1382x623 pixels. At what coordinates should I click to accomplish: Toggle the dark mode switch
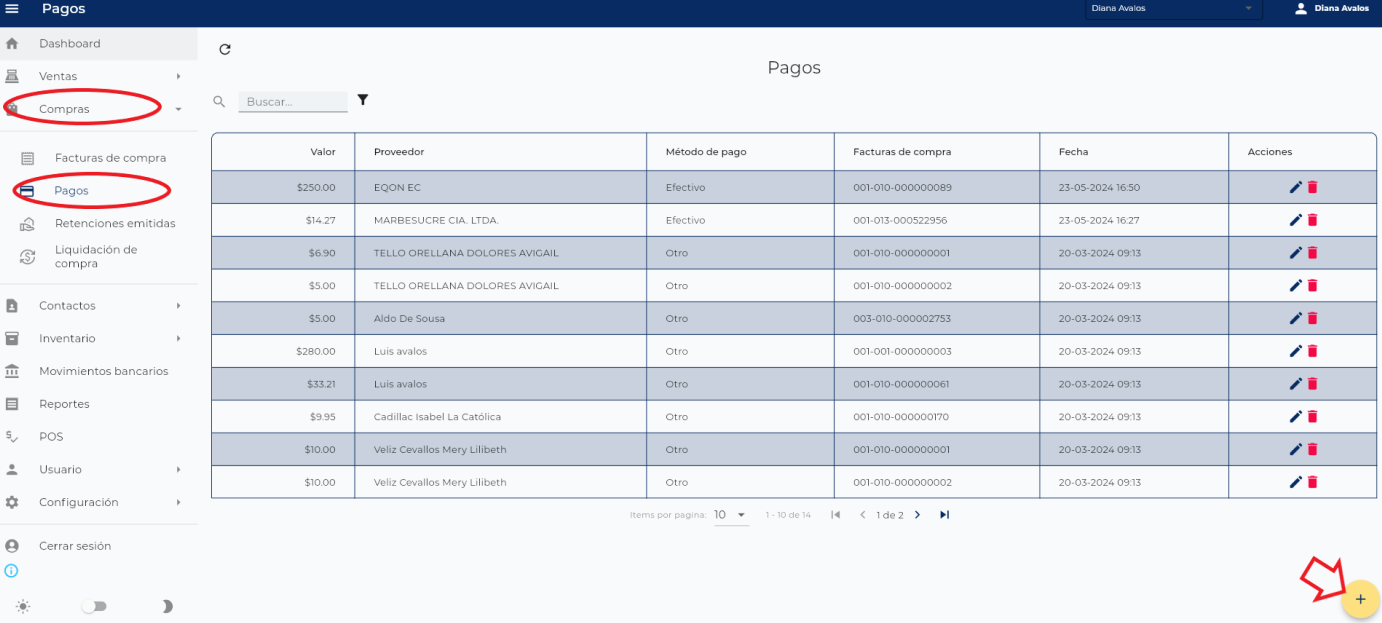[94, 606]
